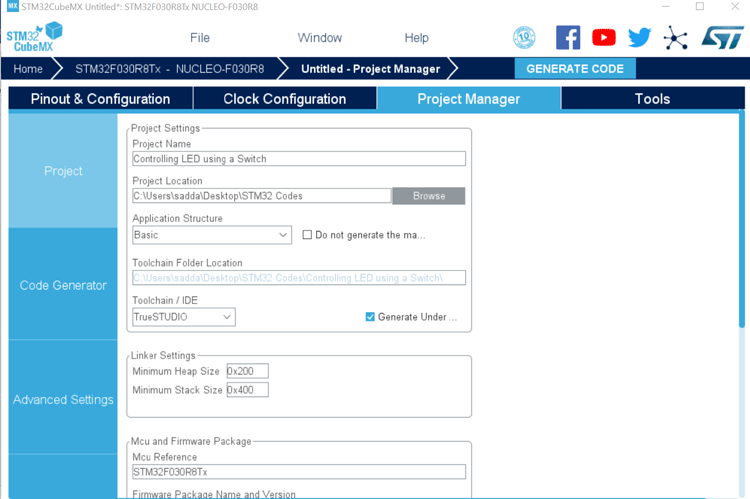Viewport: 750px width, 499px height.
Task: Switch to Pinout & Configuration tab
Action: [x=100, y=99]
